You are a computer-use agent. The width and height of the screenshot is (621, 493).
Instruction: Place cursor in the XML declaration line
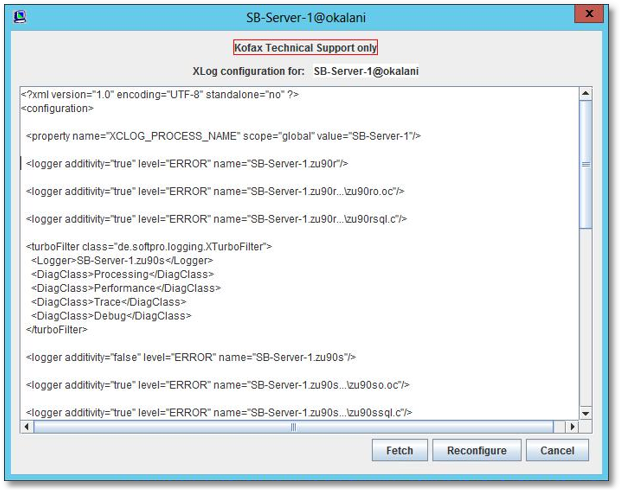(160, 95)
